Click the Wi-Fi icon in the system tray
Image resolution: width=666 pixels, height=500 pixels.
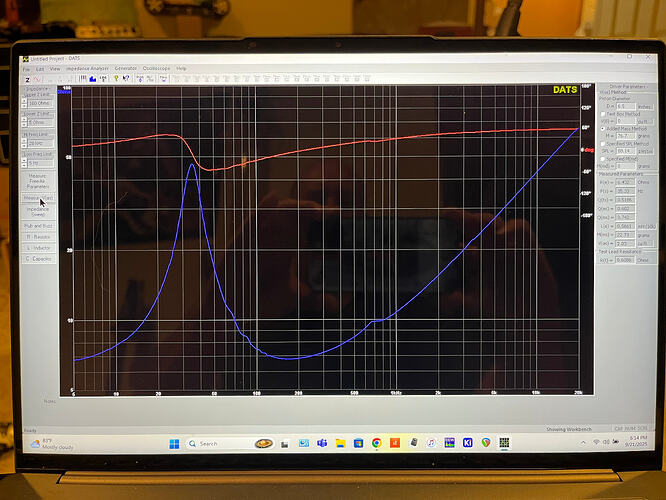(596, 442)
